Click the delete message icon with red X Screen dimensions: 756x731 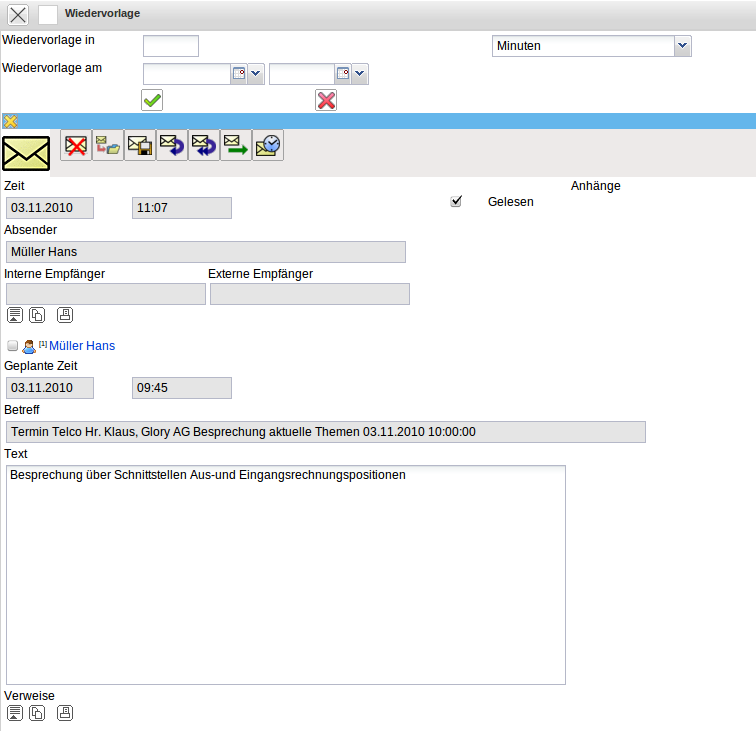click(76, 146)
